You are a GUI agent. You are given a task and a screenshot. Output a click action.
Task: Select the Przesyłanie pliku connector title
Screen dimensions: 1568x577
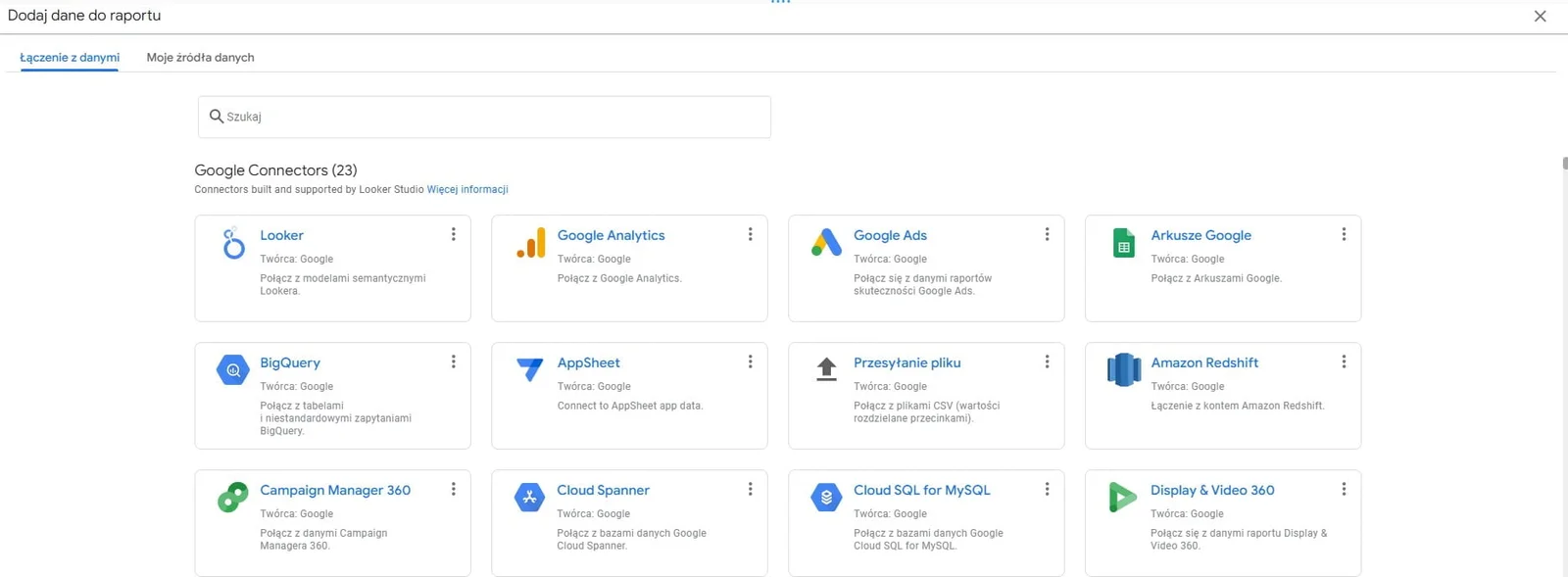906,362
